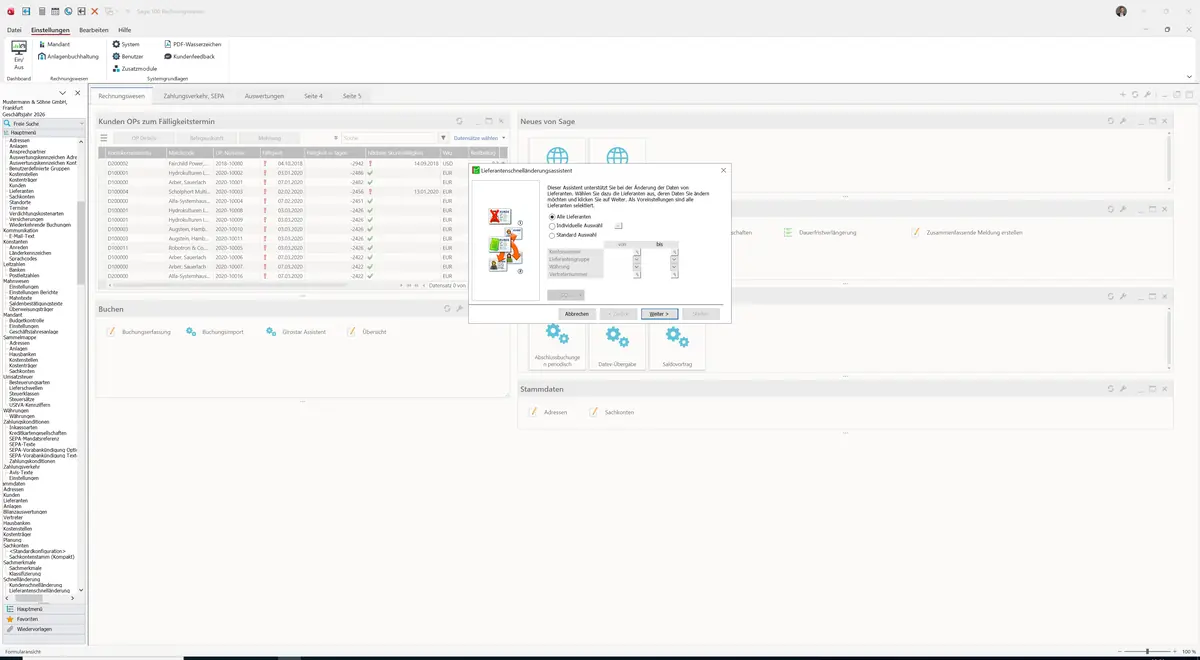The height and width of the screenshot is (660, 1200).
Task: Switch to the Zahlungsverkehr, SEPA tab
Action: click(194, 96)
